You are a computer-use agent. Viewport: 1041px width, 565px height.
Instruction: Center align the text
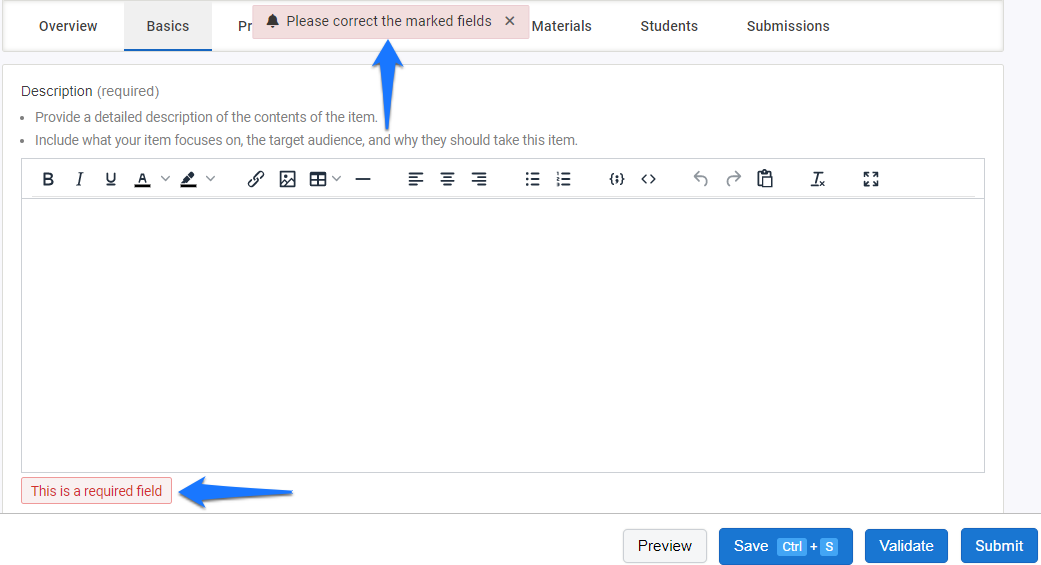coord(447,179)
